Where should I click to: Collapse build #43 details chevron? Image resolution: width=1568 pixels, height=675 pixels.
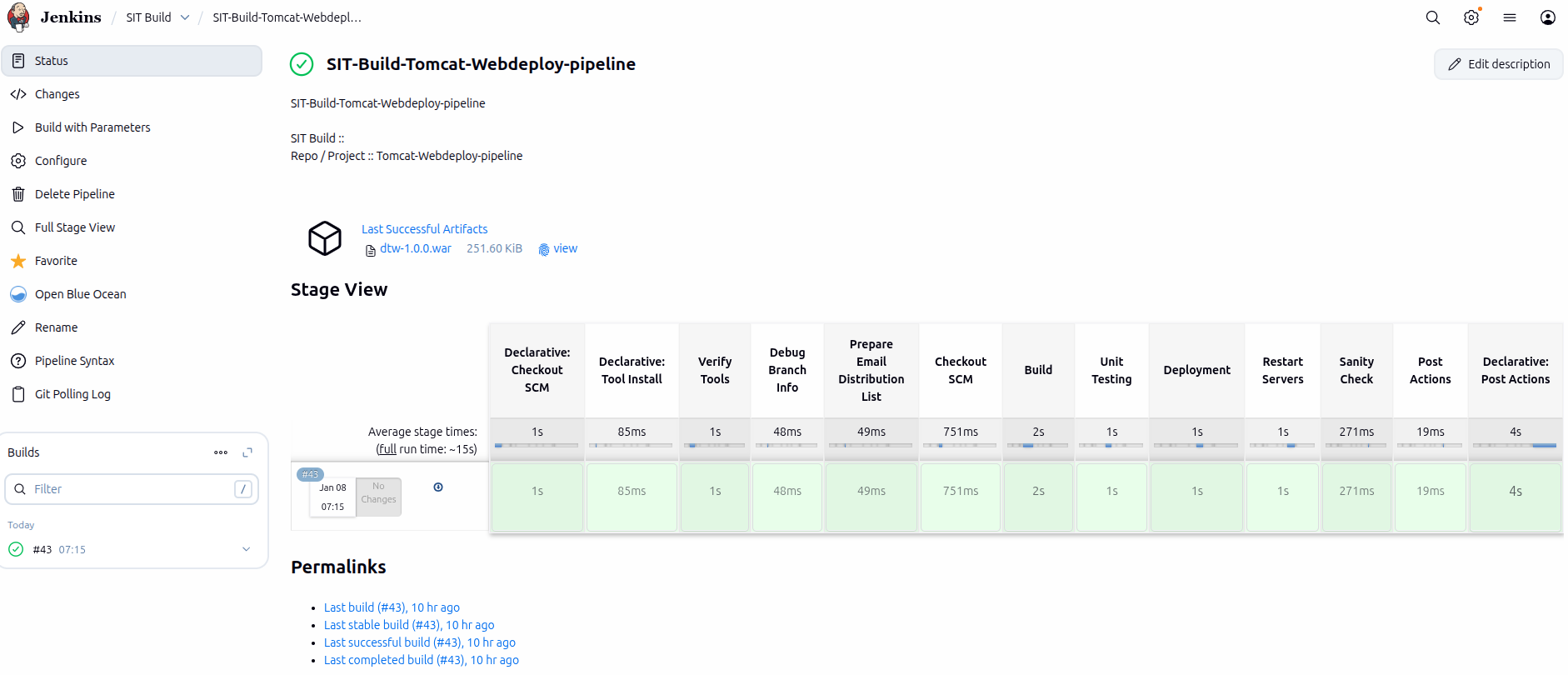246,549
